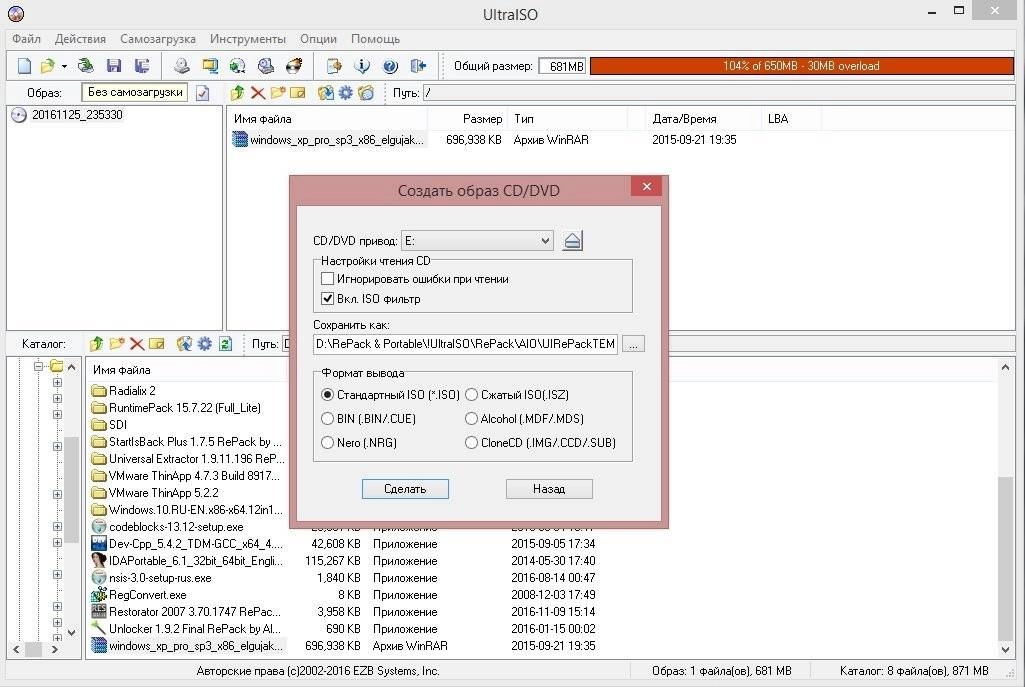This screenshot has height=687, width=1025.
Task: Open the Действия menu
Action: click(80, 39)
